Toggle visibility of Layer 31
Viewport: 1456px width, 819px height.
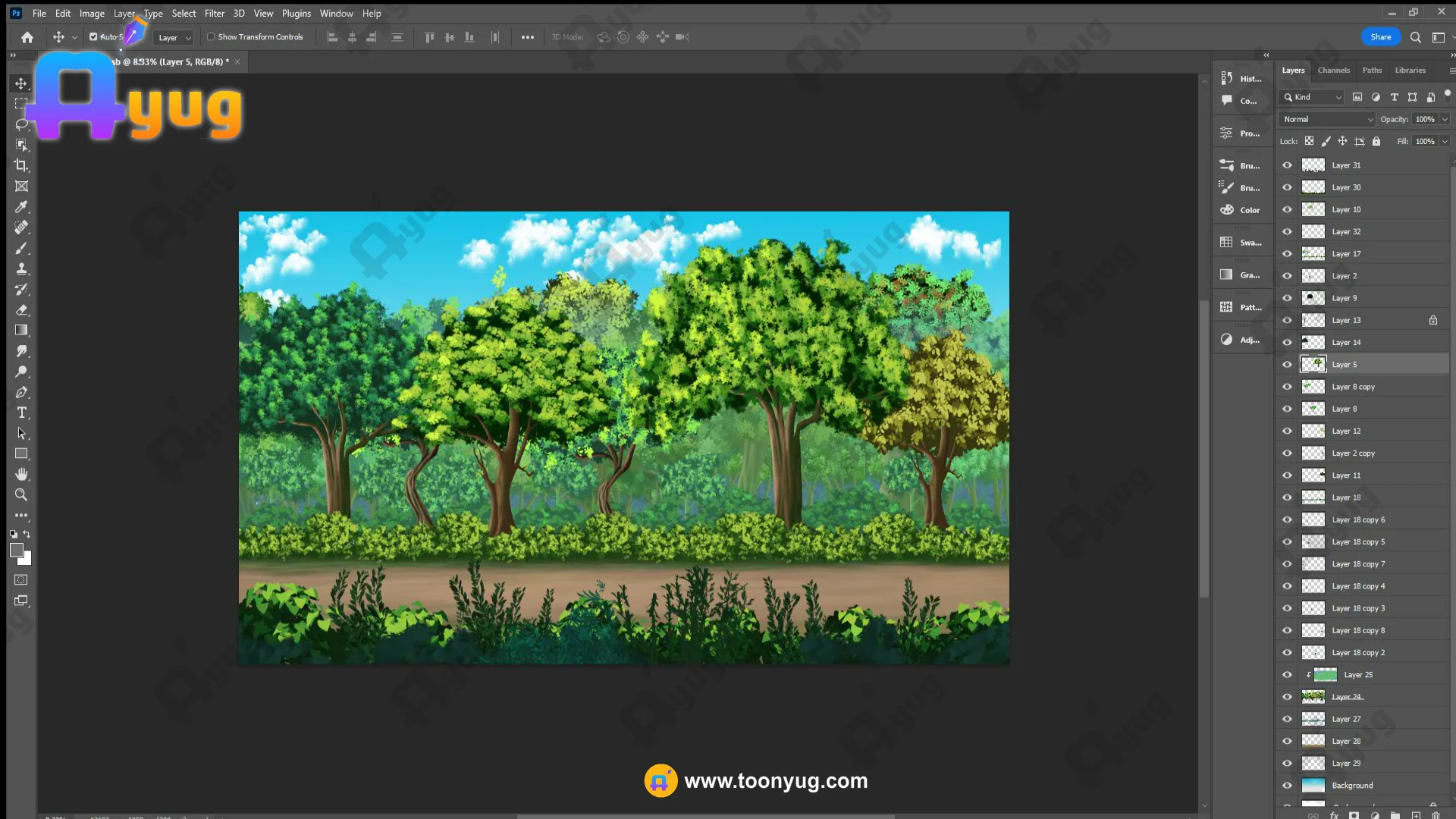click(x=1287, y=165)
